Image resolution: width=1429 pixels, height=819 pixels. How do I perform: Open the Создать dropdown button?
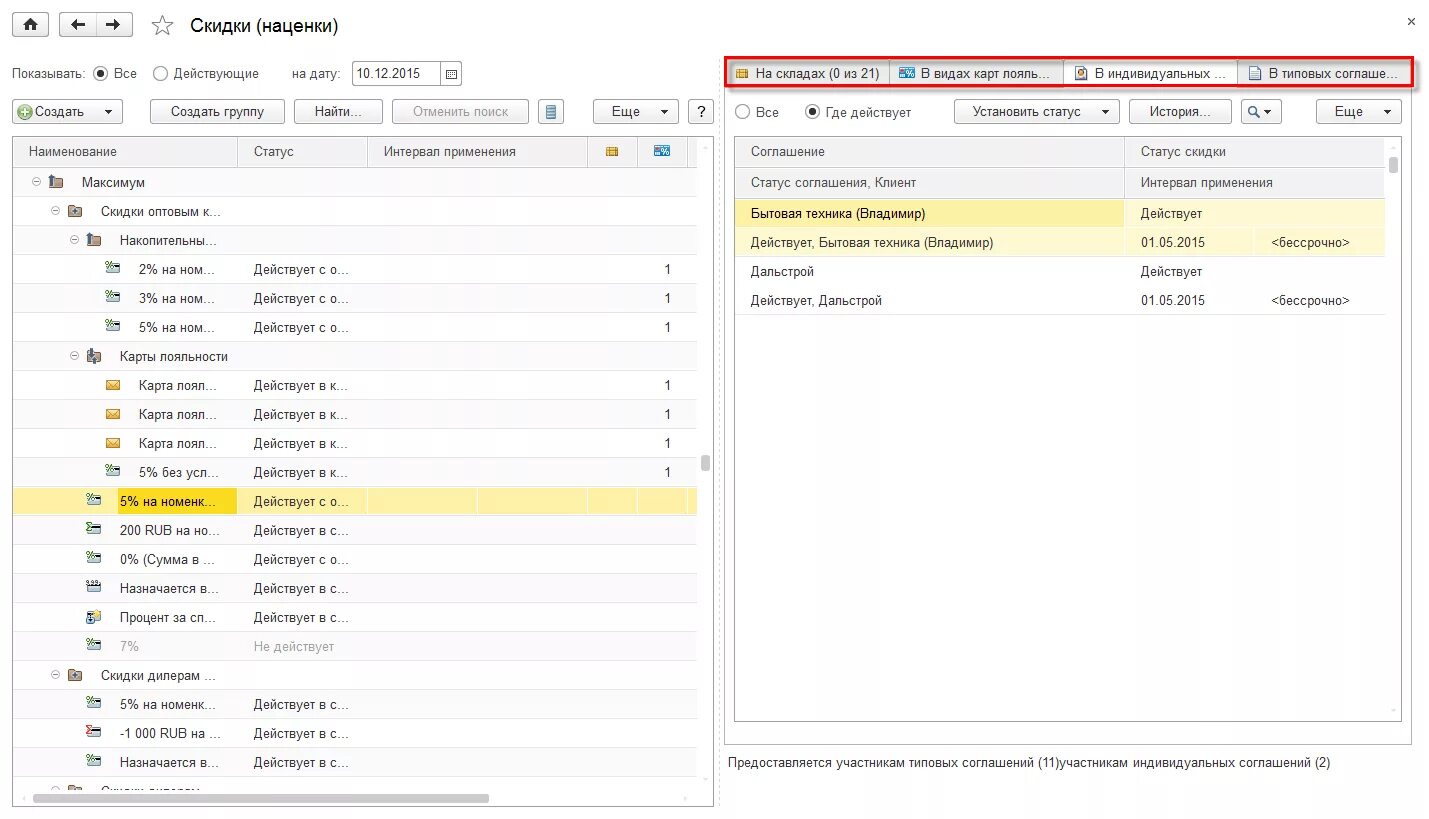click(x=67, y=112)
